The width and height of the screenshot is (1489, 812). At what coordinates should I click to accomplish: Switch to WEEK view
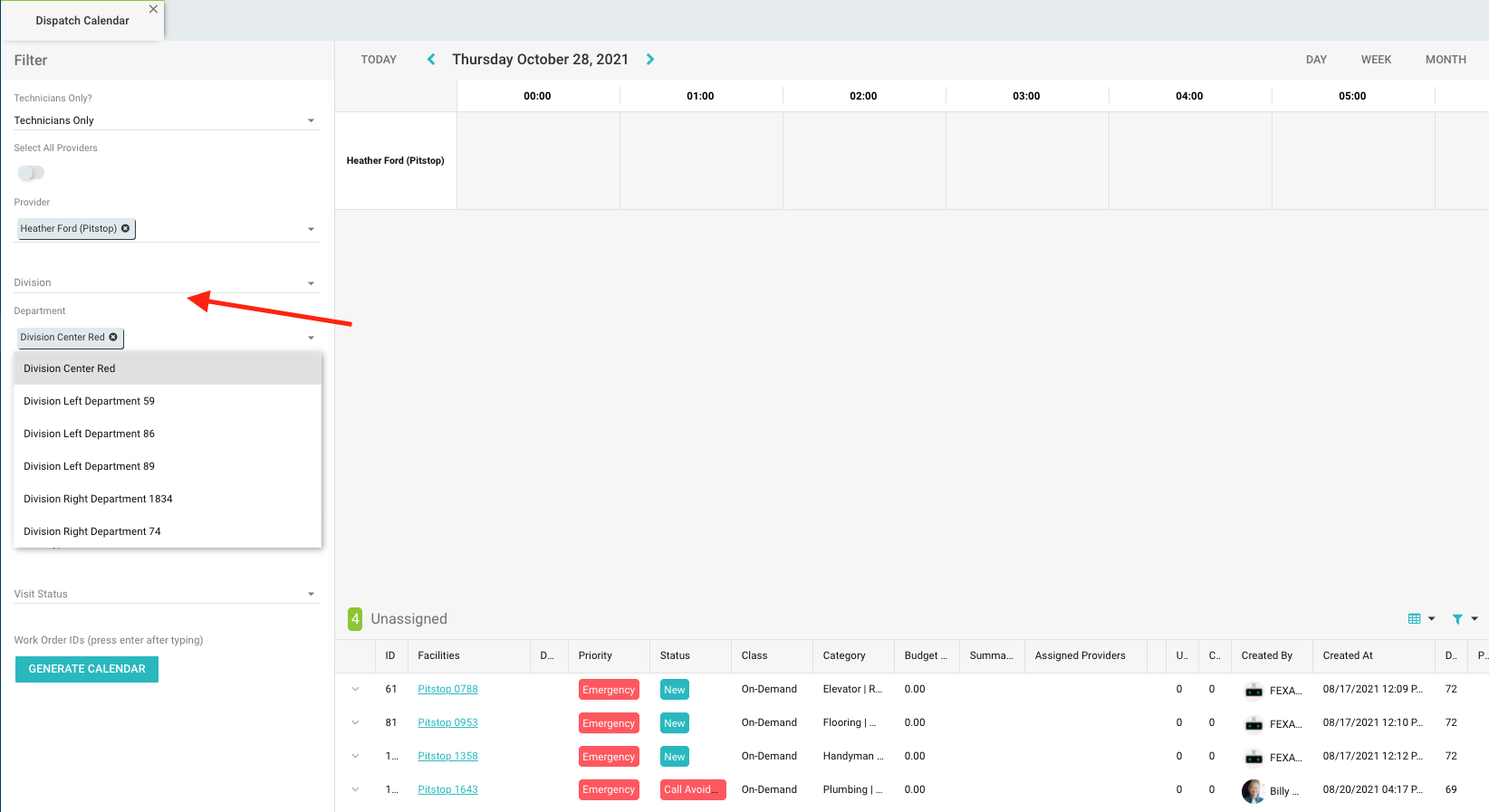pos(1375,60)
